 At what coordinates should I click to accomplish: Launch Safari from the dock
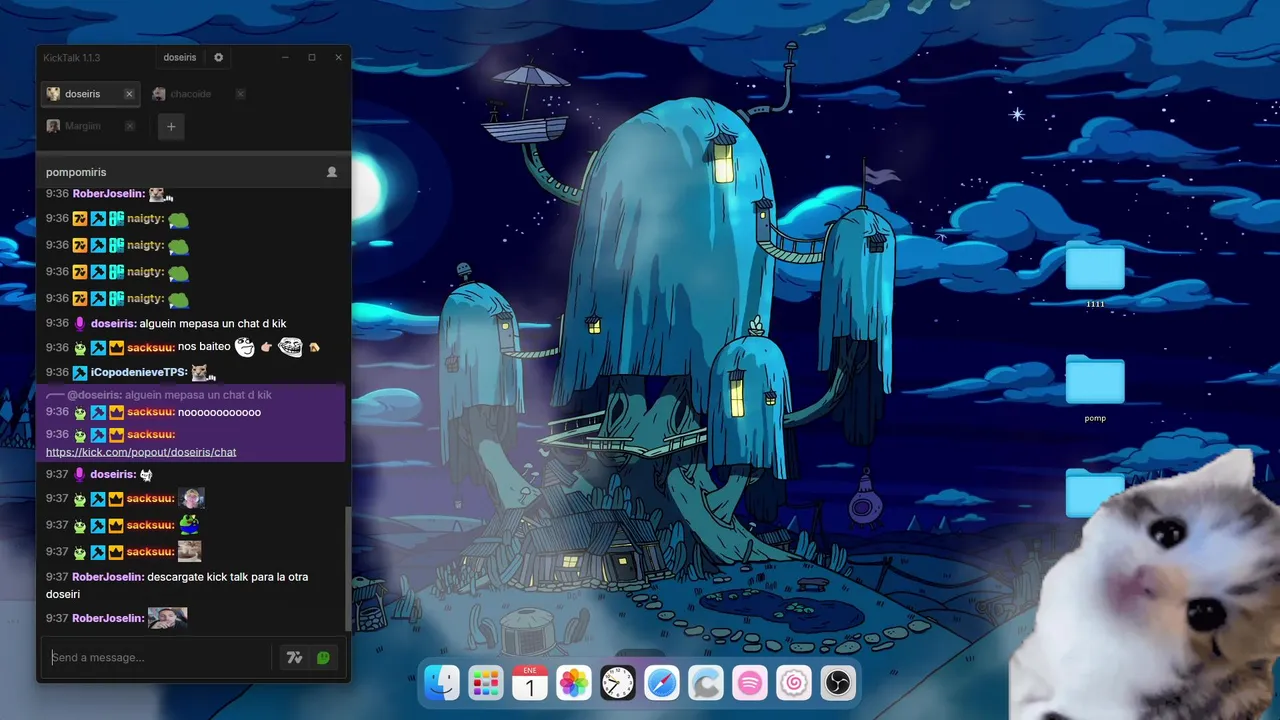coord(662,683)
